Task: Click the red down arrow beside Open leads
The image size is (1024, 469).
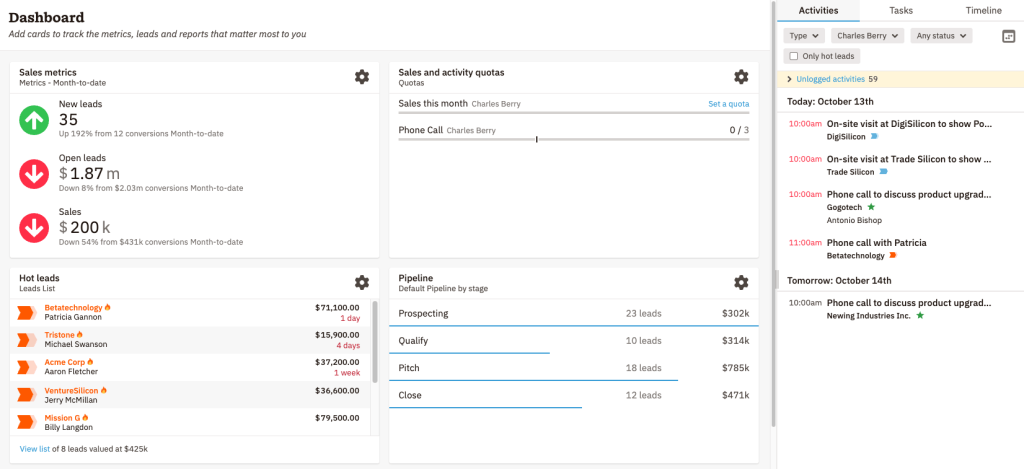Action: pos(32,175)
